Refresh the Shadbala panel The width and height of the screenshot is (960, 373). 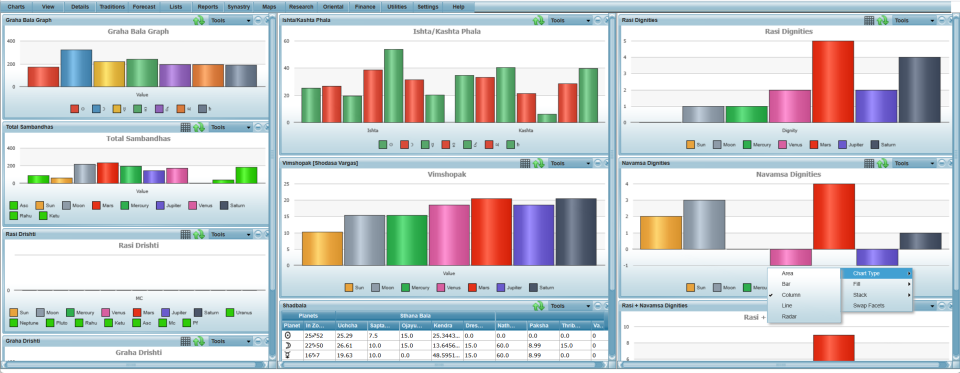[538, 306]
